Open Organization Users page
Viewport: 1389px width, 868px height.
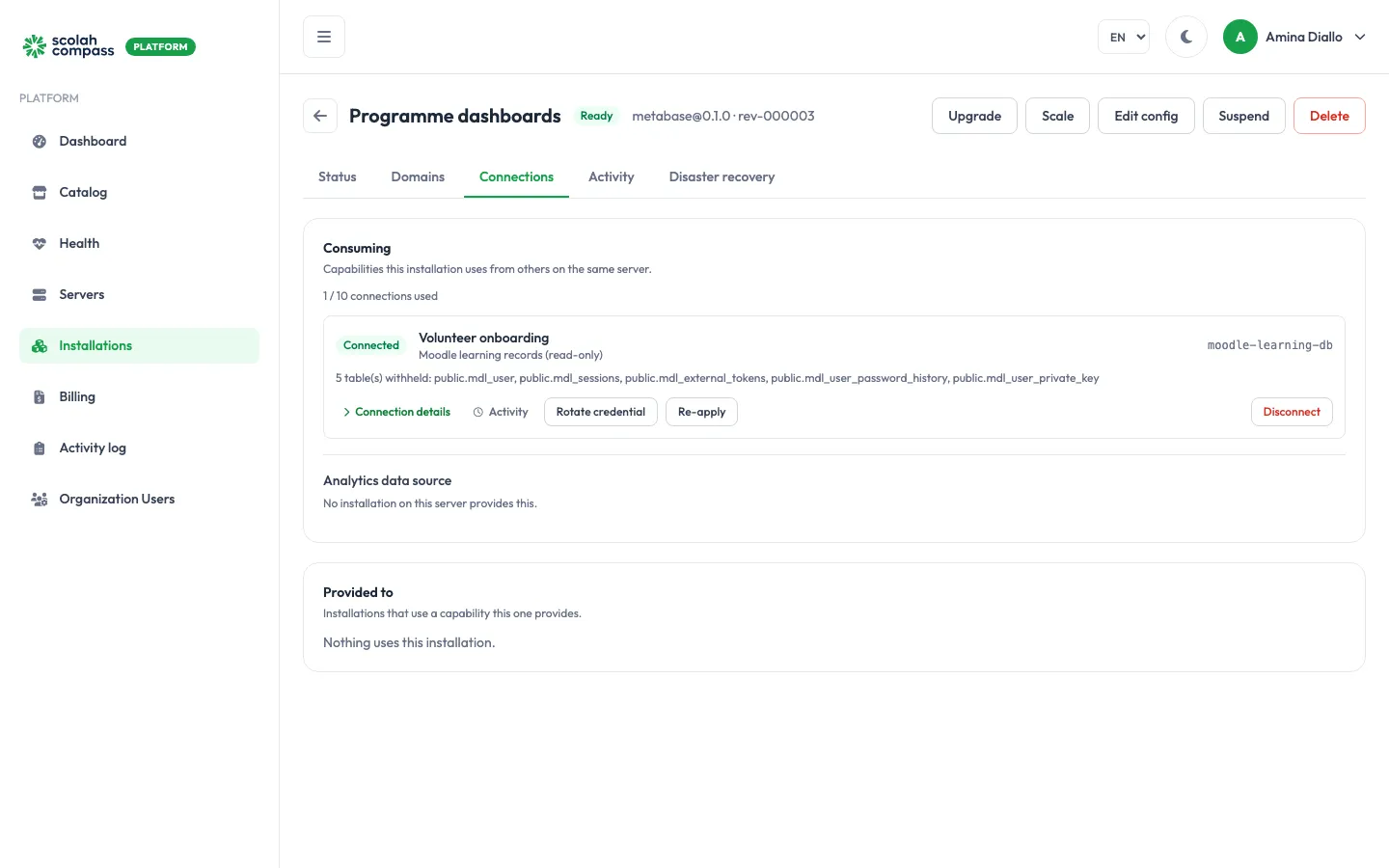point(139,500)
